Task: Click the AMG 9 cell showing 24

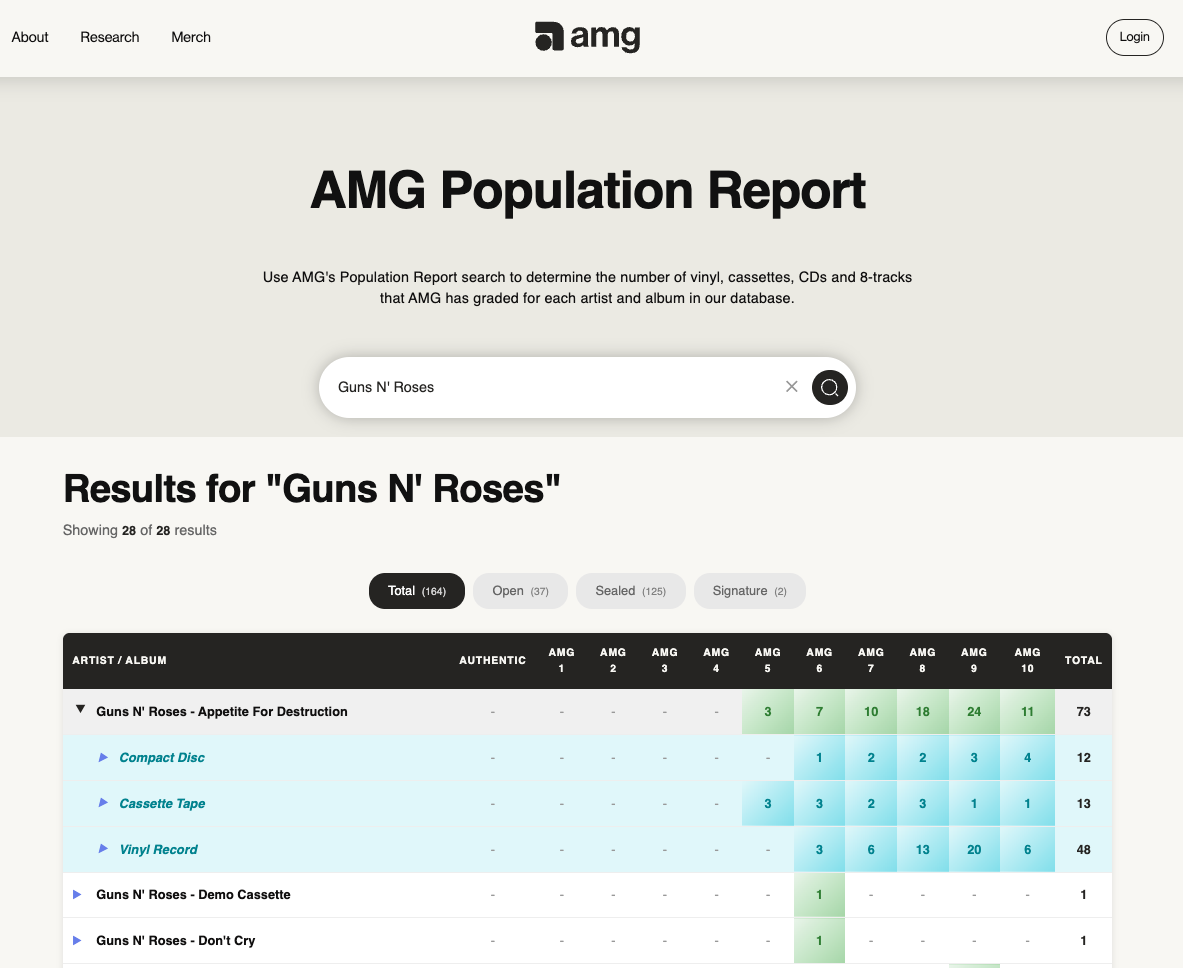Action: pos(974,712)
